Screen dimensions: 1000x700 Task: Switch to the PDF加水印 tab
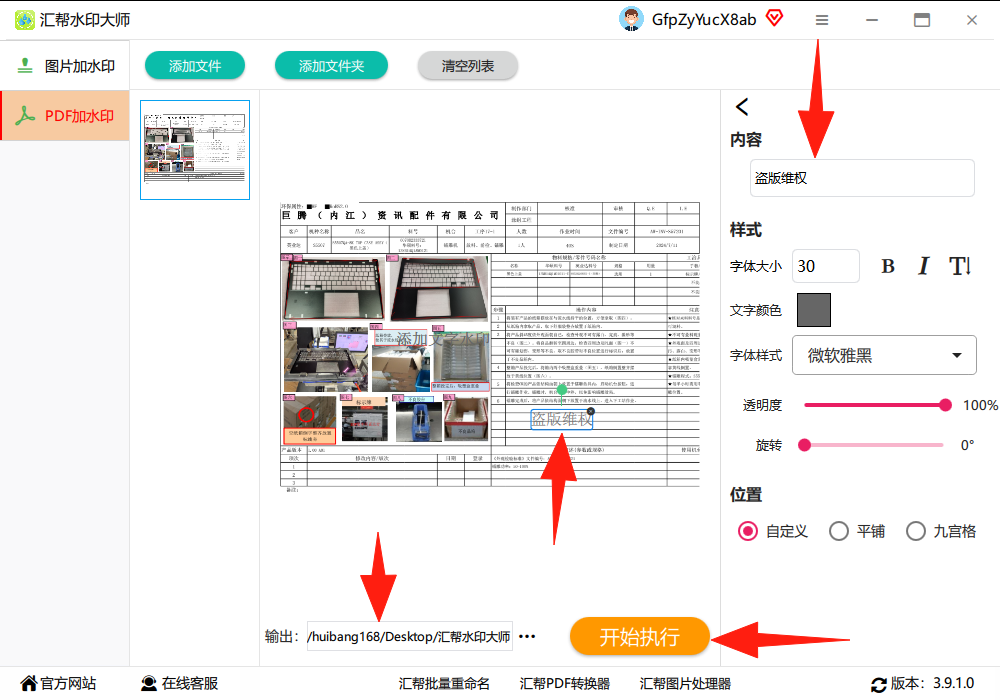66,115
